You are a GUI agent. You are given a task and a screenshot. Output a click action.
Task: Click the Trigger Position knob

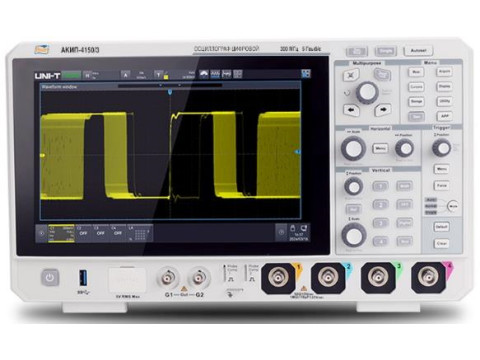[442, 148]
